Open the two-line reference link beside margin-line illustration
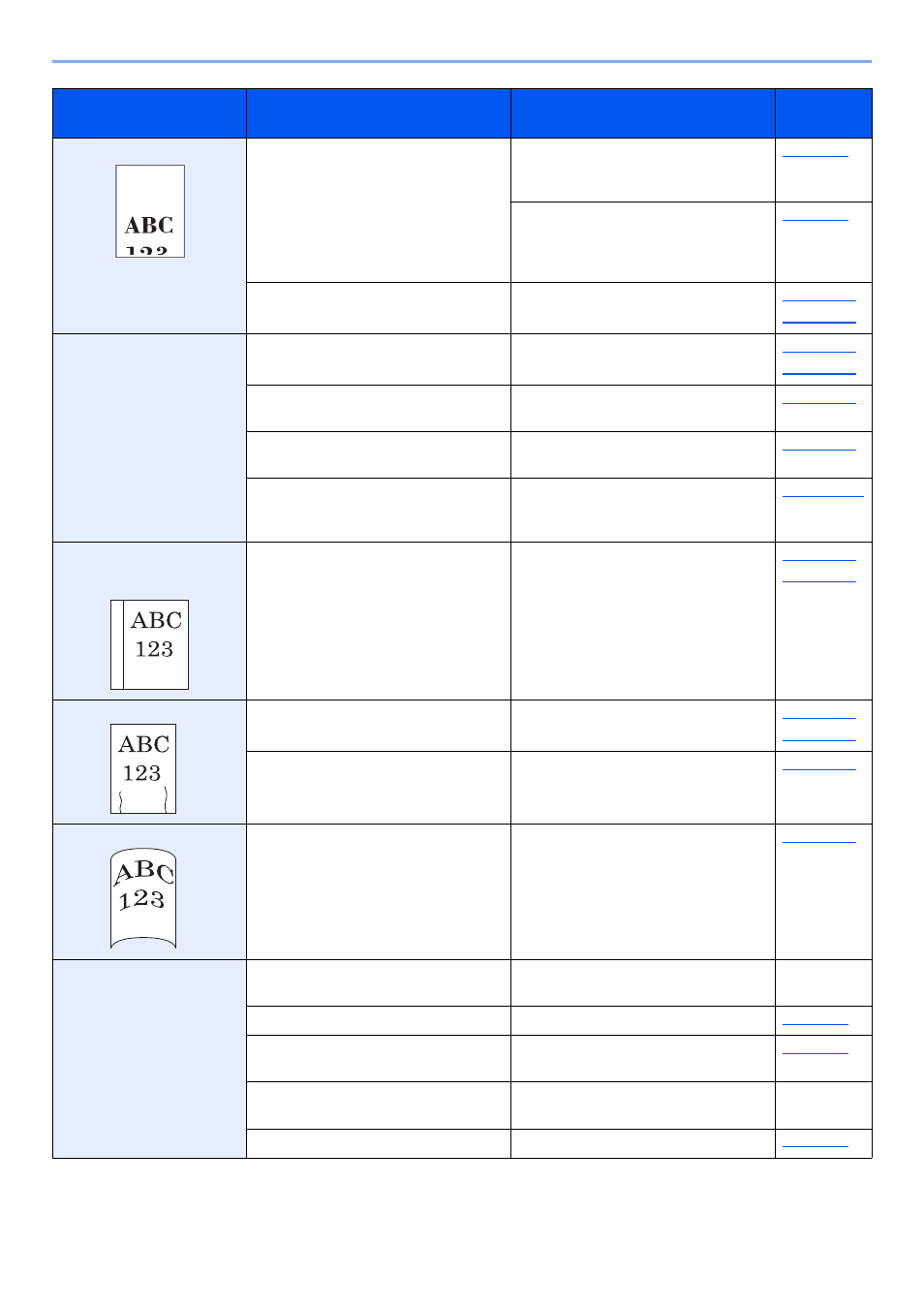Viewport: 924px width, 1308px height. tap(819, 571)
